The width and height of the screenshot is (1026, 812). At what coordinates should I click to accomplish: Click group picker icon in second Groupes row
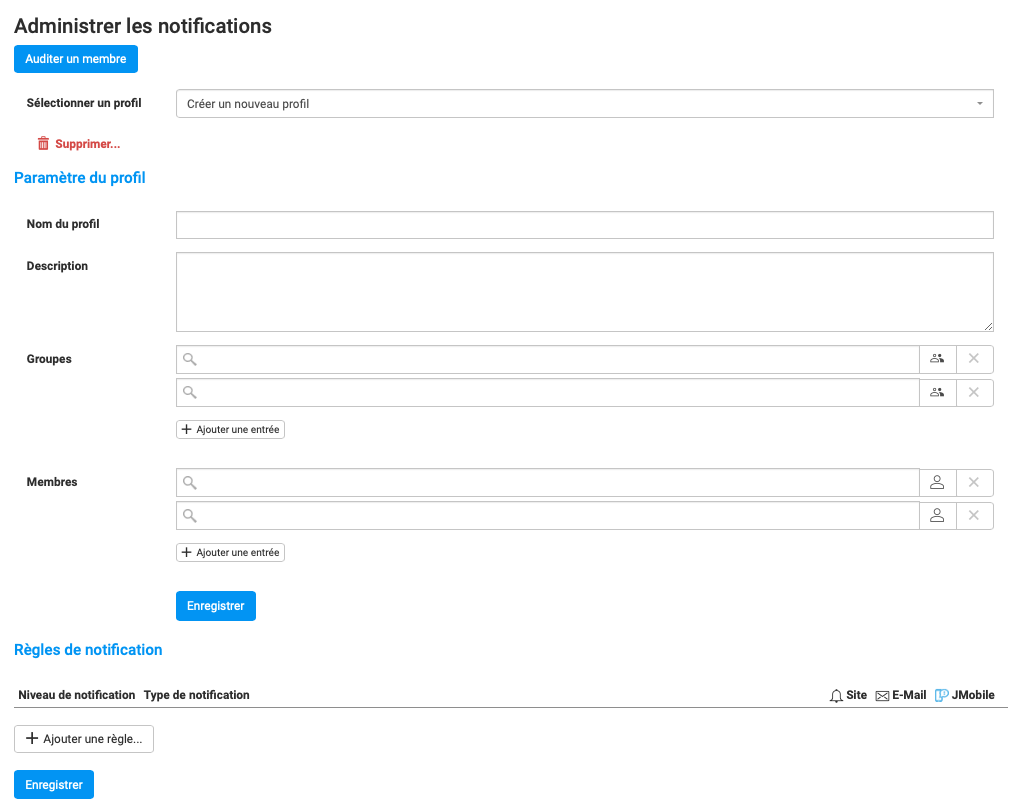(x=937, y=392)
